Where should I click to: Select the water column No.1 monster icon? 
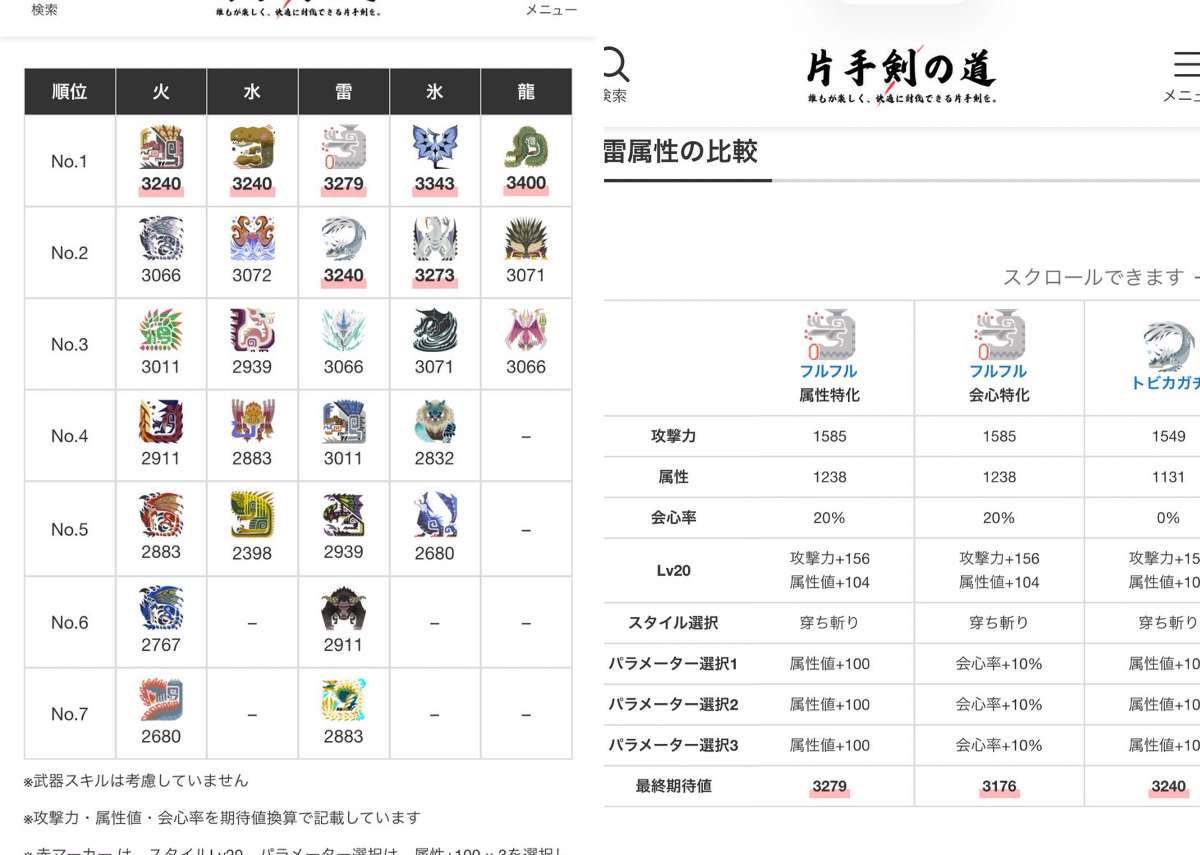pos(252,148)
